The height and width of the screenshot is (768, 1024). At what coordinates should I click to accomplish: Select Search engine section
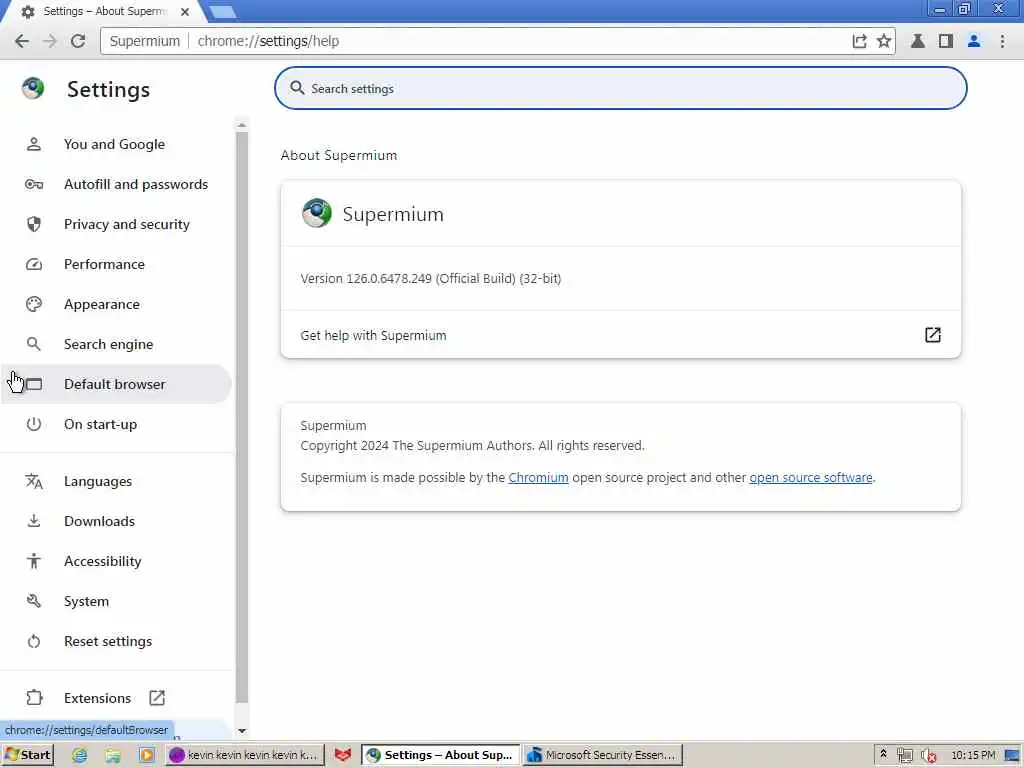pos(115,344)
